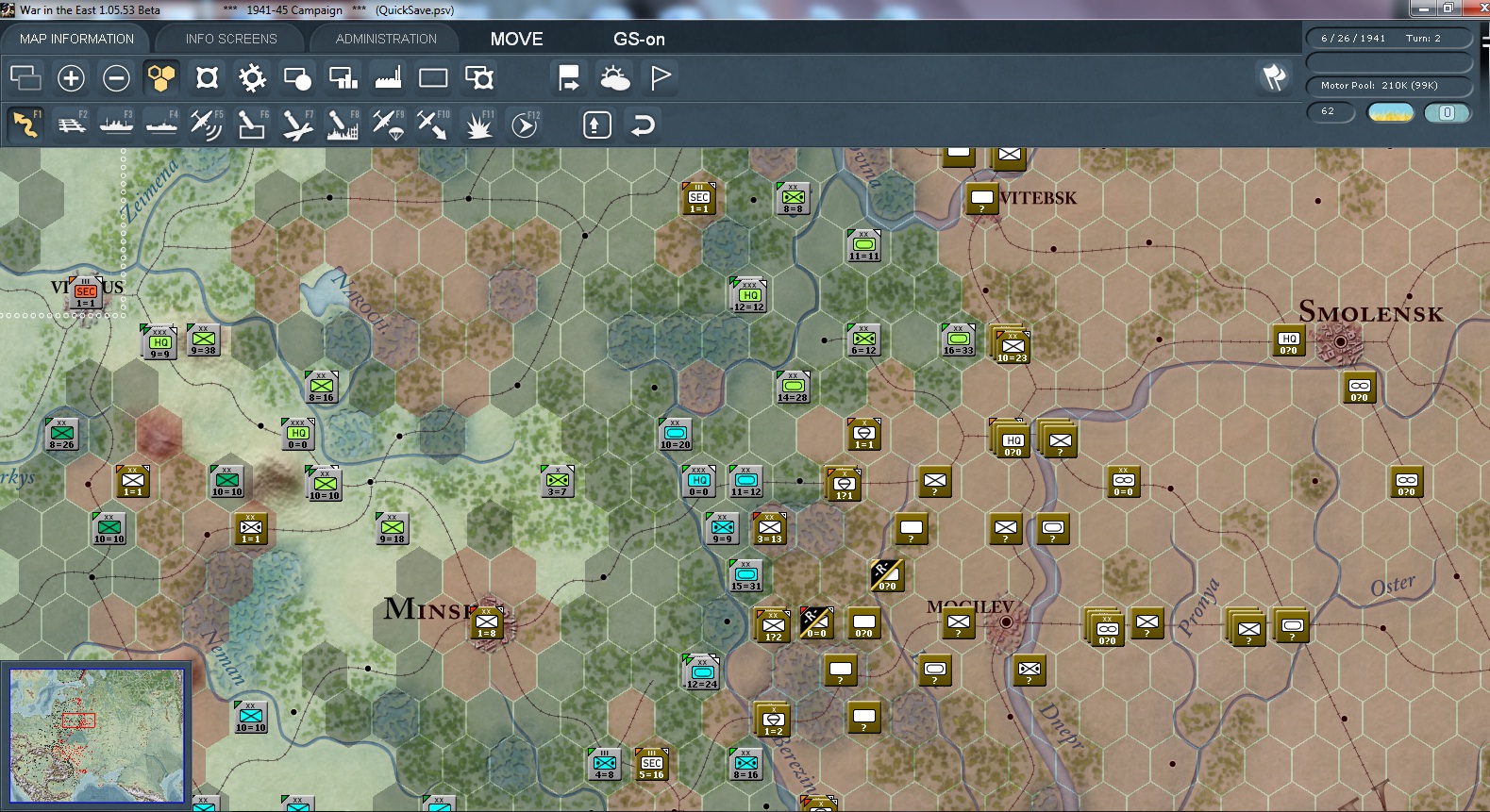Click the white pennant flag icon
This screenshot has width=1490, height=812.
click(661, 77)
